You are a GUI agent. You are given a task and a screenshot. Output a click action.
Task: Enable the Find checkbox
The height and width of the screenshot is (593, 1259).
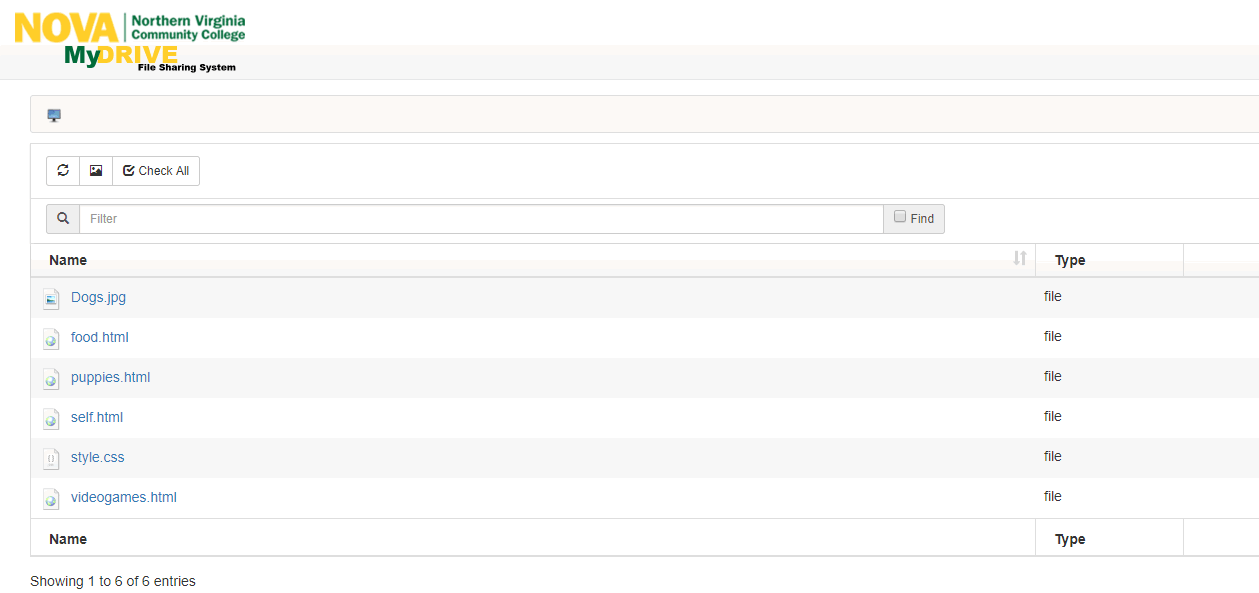(899, 215)
